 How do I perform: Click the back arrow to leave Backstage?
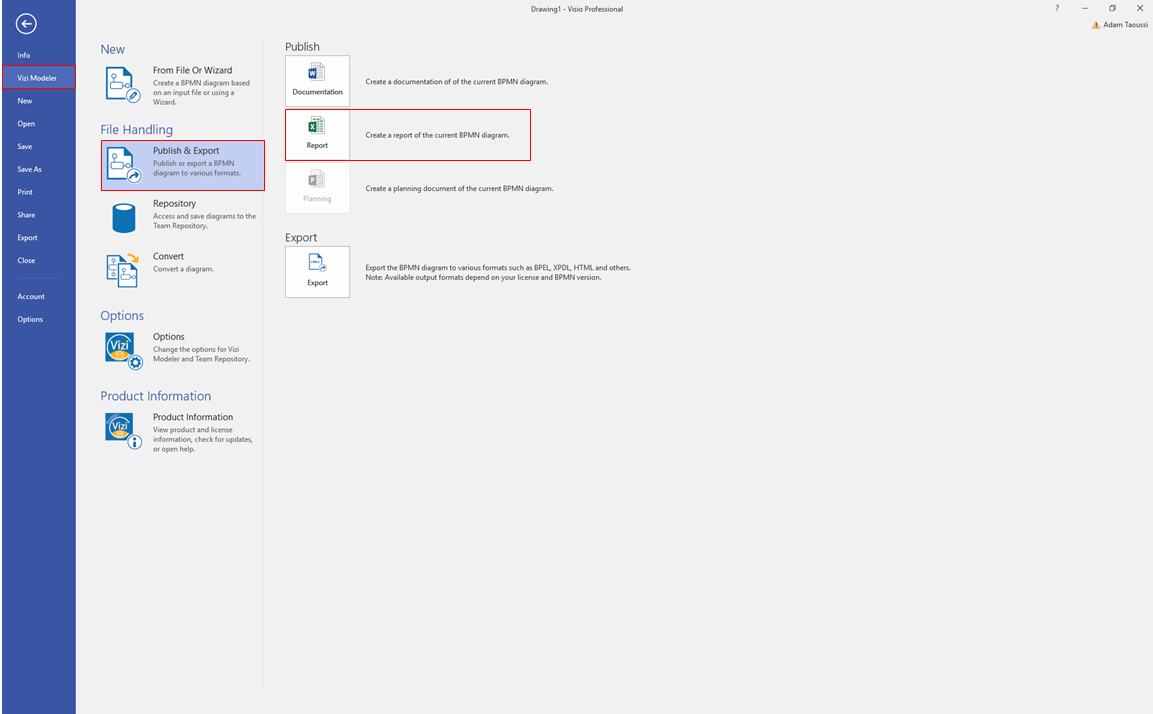click(x=26, y=24)
